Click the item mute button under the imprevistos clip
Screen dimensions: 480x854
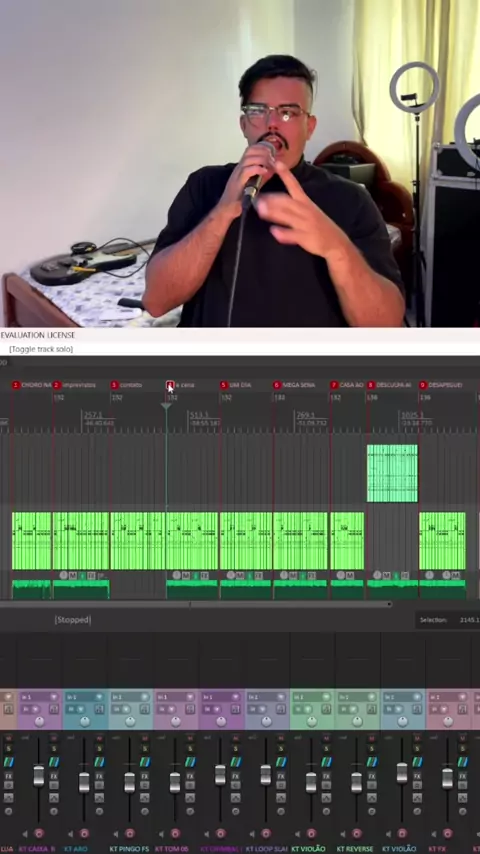click(x=72, y=576)
